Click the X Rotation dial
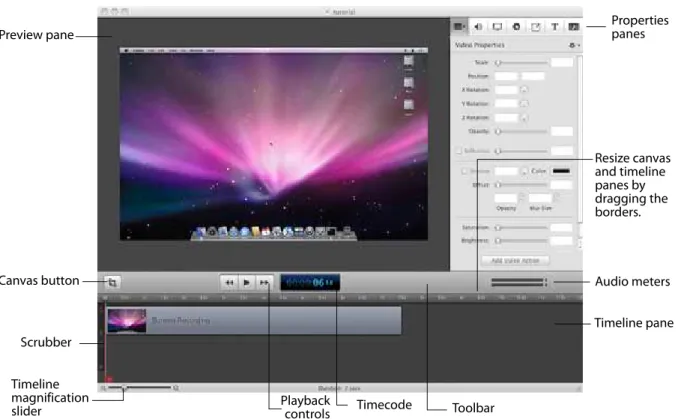 click(524, 90)
